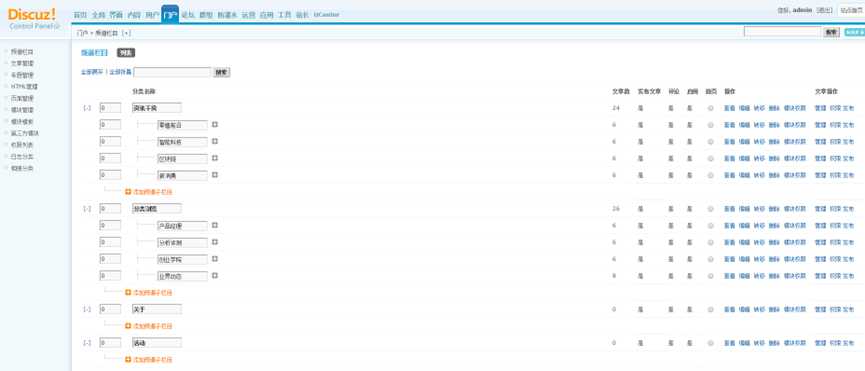Open the 论坛 top navigation tab

(x=188, y=15)
